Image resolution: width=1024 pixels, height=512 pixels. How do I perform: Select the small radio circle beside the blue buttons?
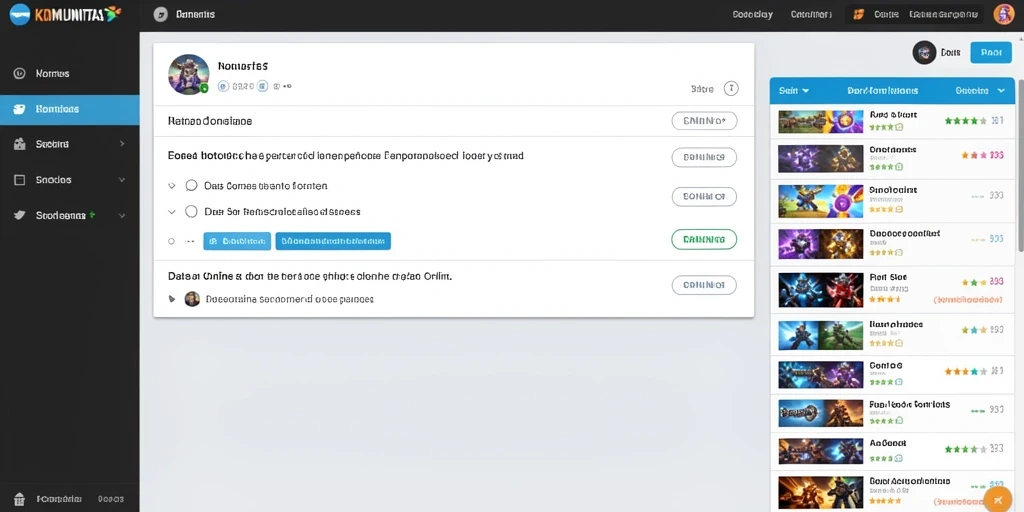pyautogui.click(x=172, y=241)
